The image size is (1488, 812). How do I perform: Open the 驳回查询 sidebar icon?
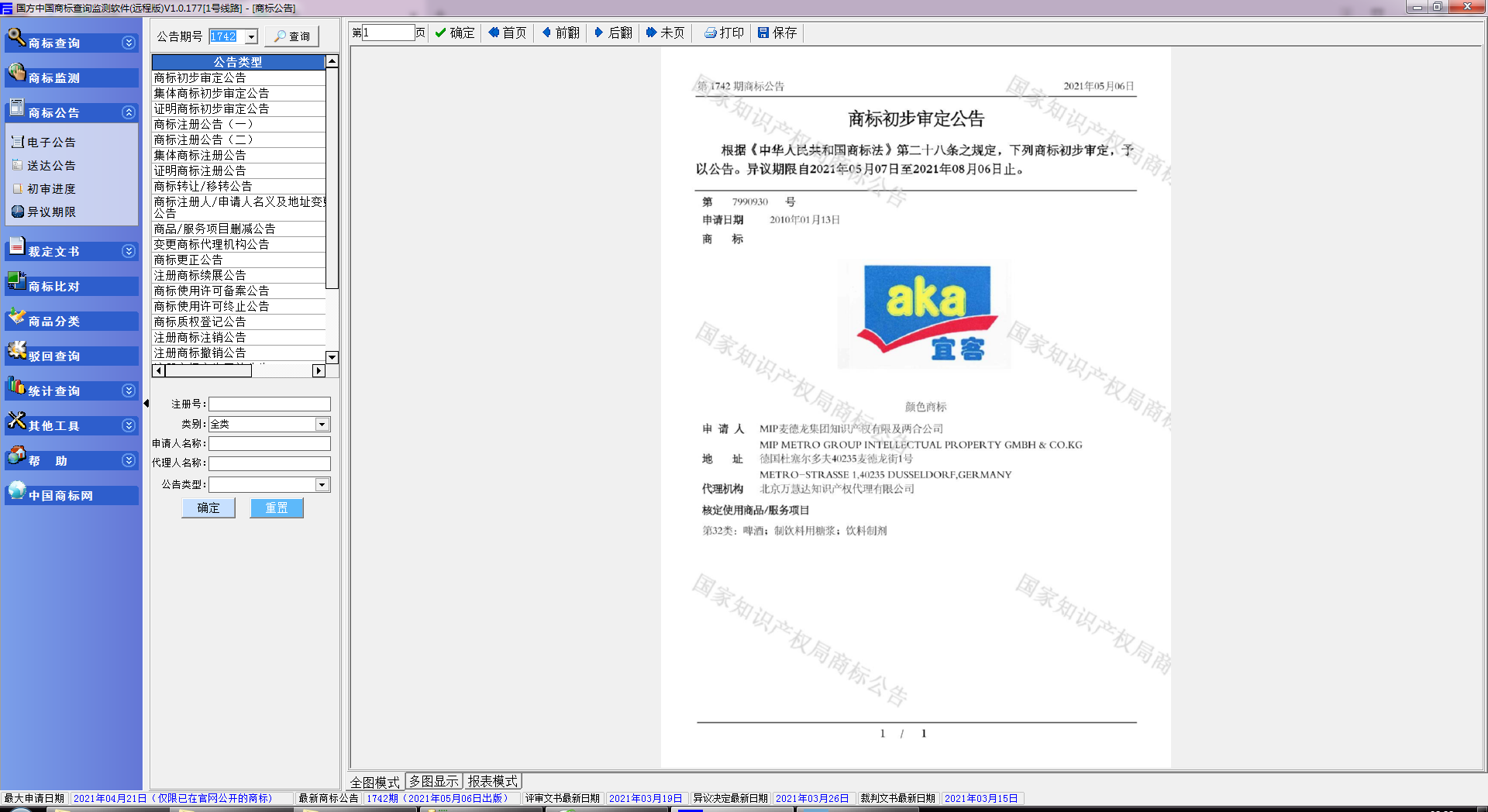click(x=16, y=352)
